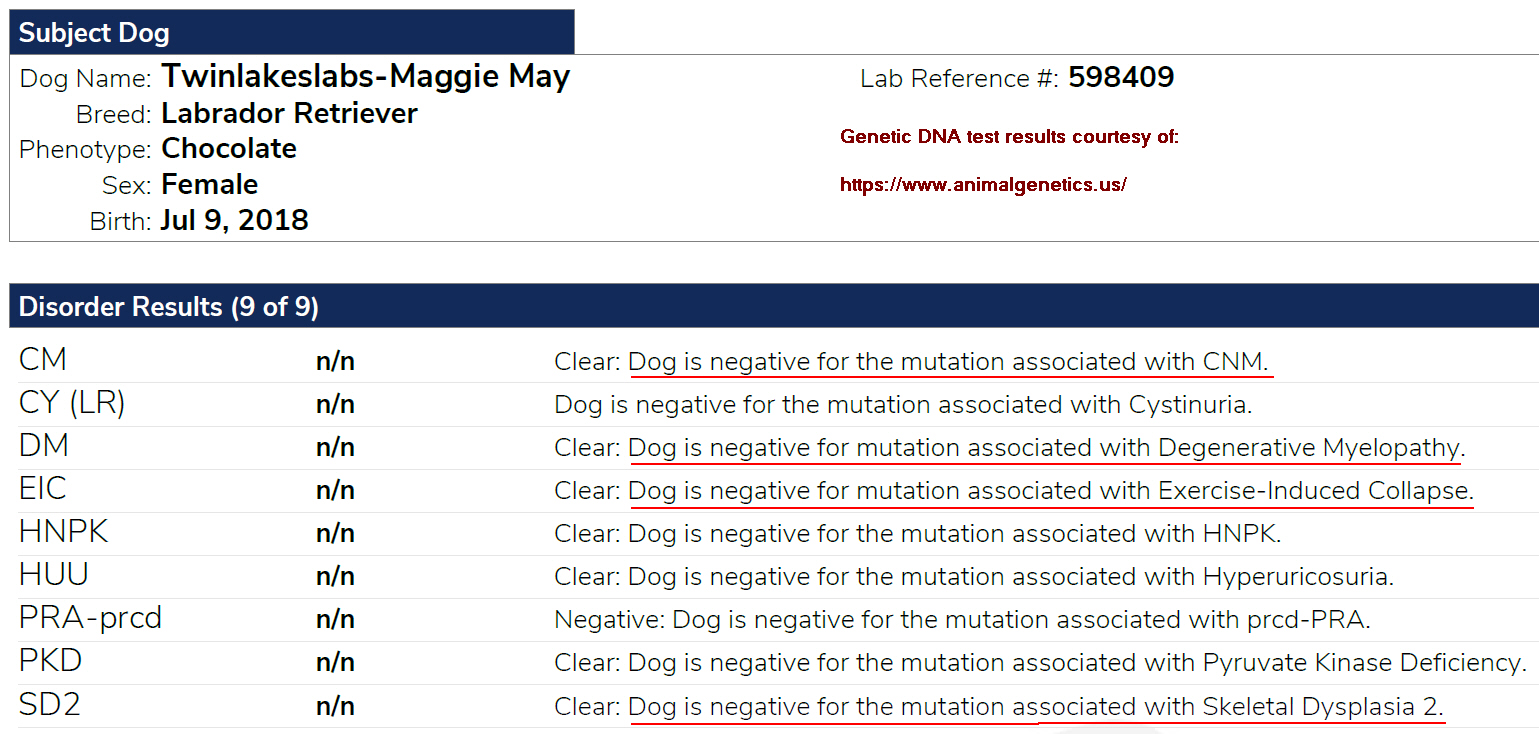1539x734 pixels.
Task: Click the HUU disorder row label
Action: 54,575
